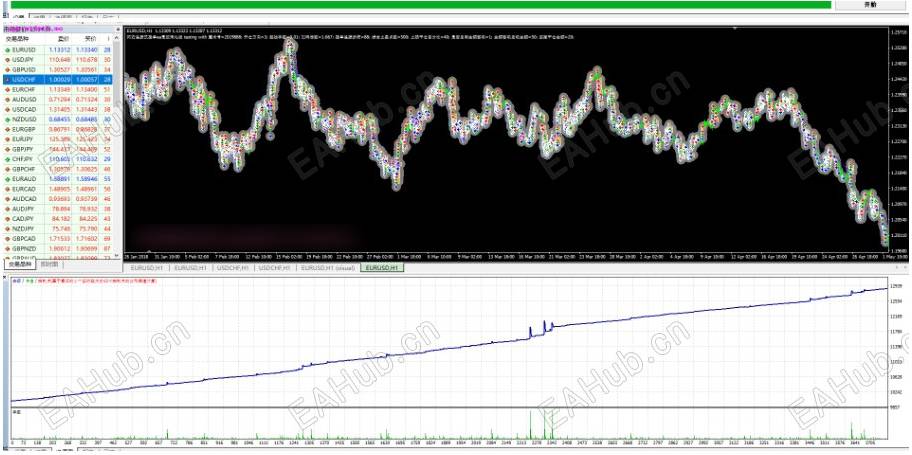
Task: Select the NZDJPY symbol row
Action: 58,229
